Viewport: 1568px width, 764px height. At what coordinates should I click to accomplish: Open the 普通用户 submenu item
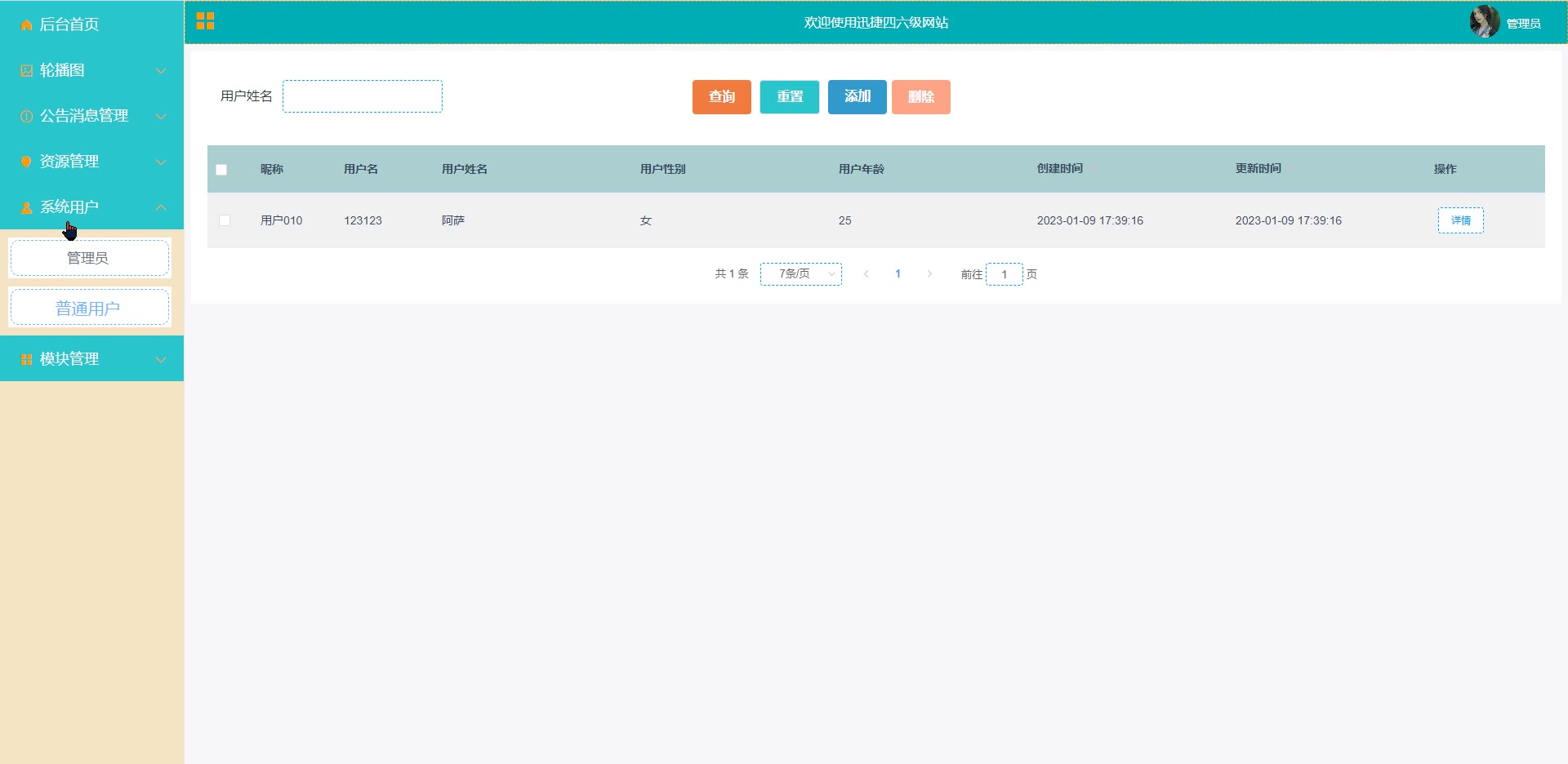(x=89, y=308)
